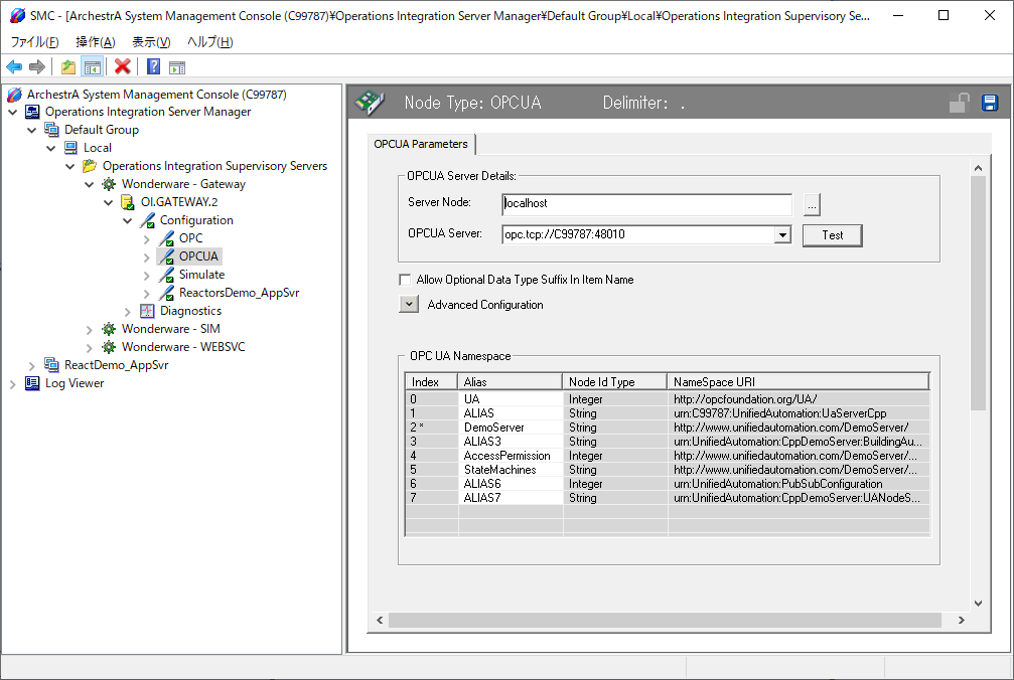Screen dimensions: 1014x680
Task: Click the Server Node input field
Action: coord(646,204)
